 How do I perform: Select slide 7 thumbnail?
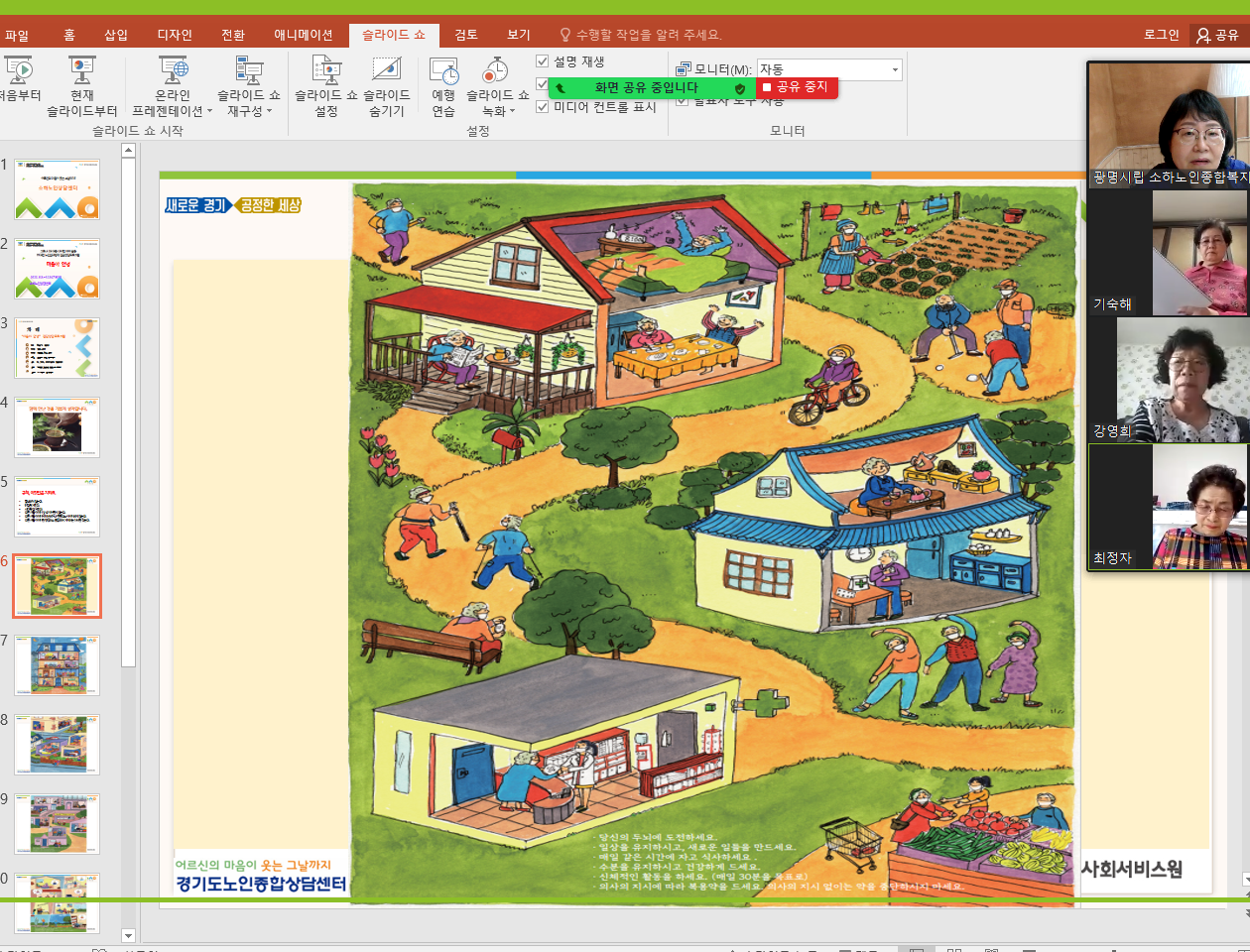click(57, 665)
